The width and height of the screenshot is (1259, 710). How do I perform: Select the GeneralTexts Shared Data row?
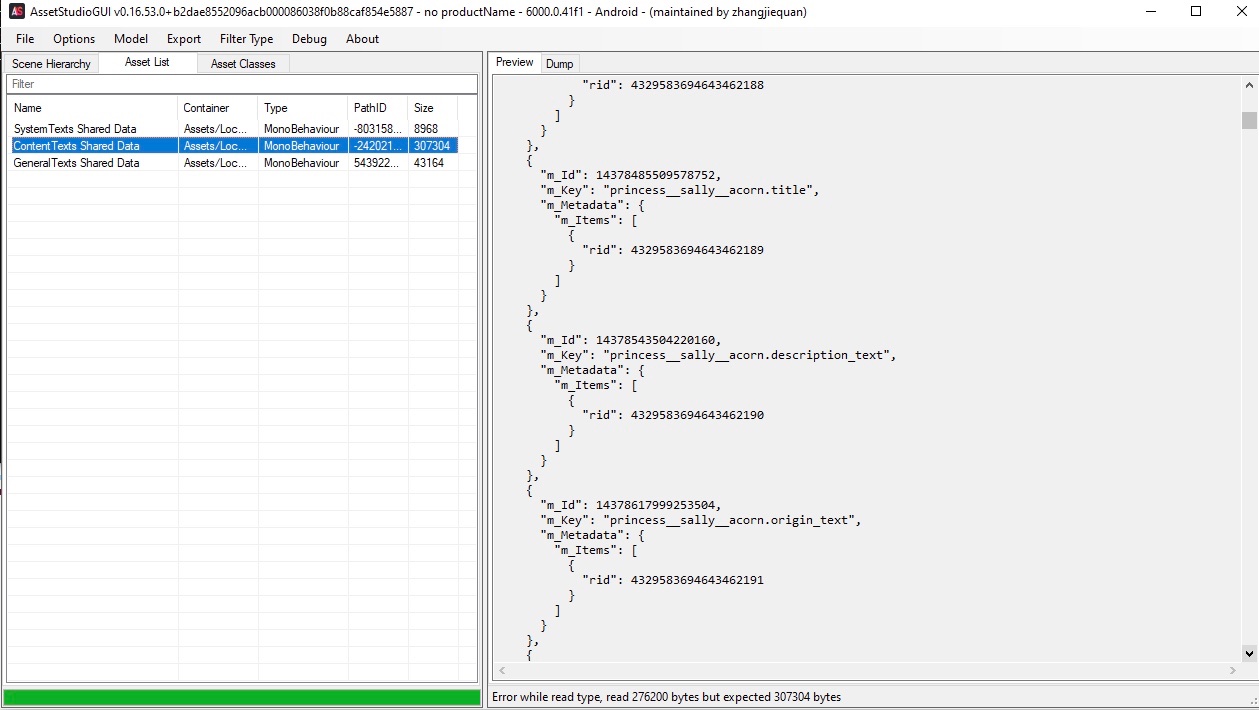[x=233, y=163]
